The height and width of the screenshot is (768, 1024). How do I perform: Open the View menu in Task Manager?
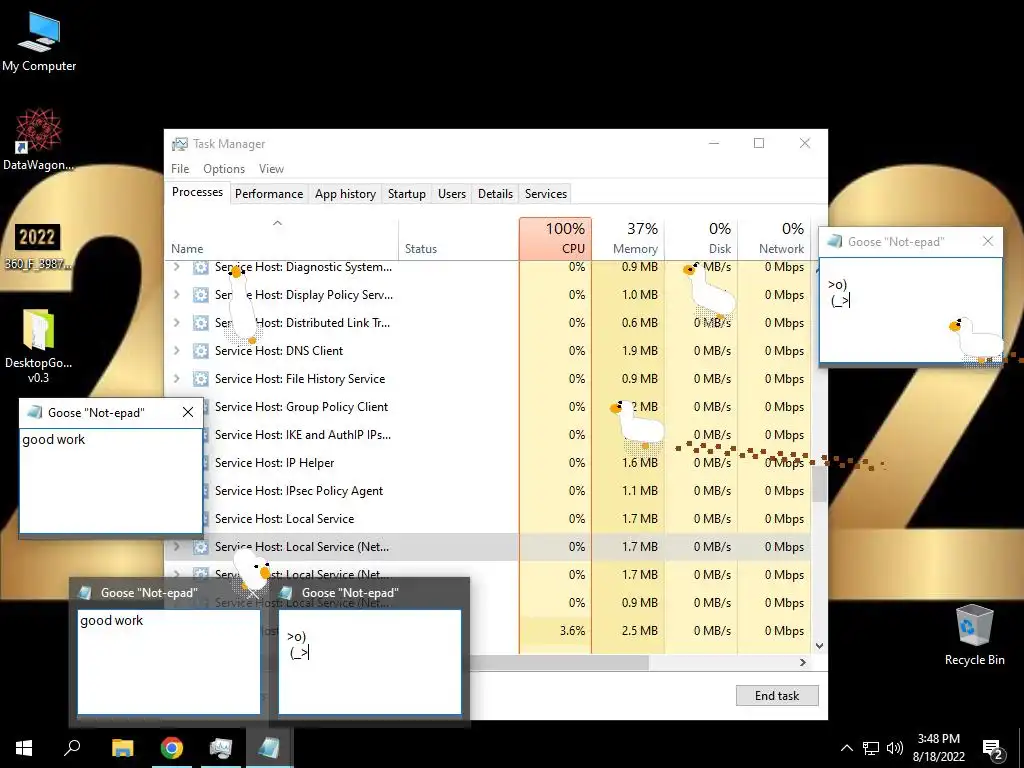click(271, 168)
